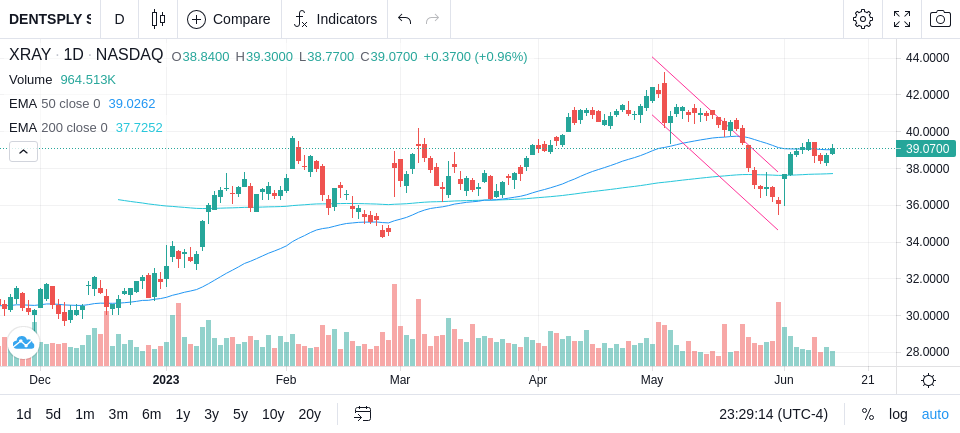The height and width of the screenshot is (433, 960).
Task: Click the Compare symbol button
Action: coord(229,19)
